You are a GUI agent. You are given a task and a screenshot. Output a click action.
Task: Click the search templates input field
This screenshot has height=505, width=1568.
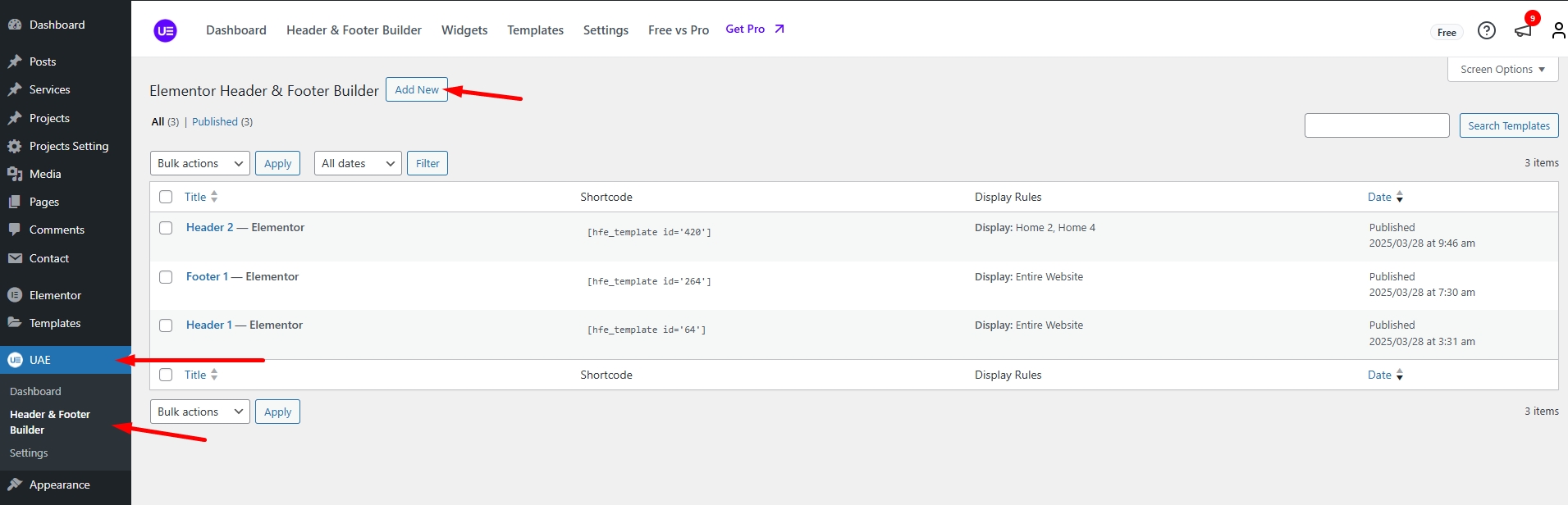click(1376, 125)
